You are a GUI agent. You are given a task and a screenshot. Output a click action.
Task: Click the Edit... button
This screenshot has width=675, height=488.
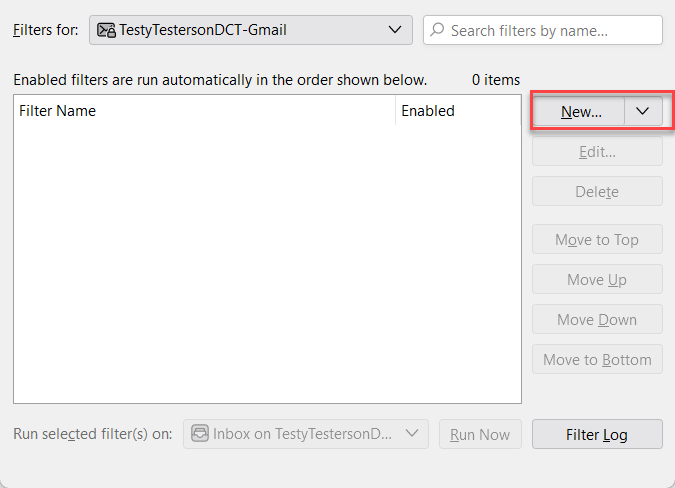click(x=597, y=151)
